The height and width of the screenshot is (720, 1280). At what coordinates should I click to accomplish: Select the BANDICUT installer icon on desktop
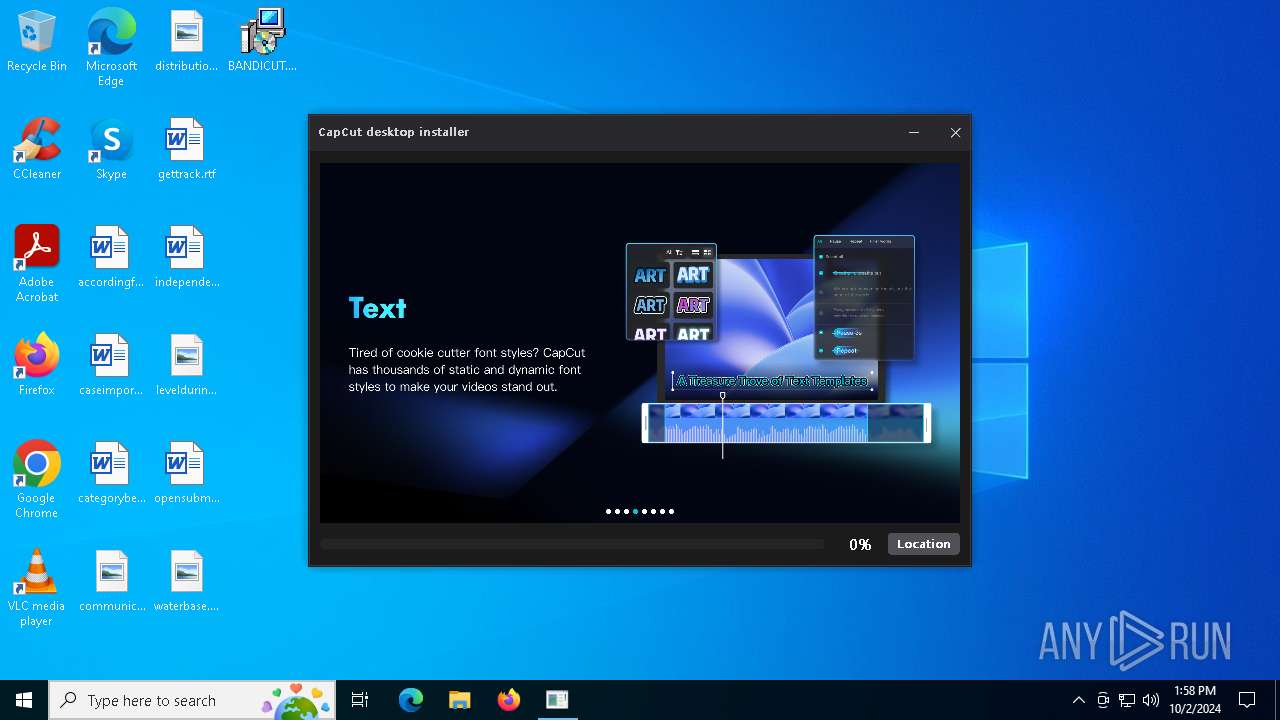pos(262,42)
